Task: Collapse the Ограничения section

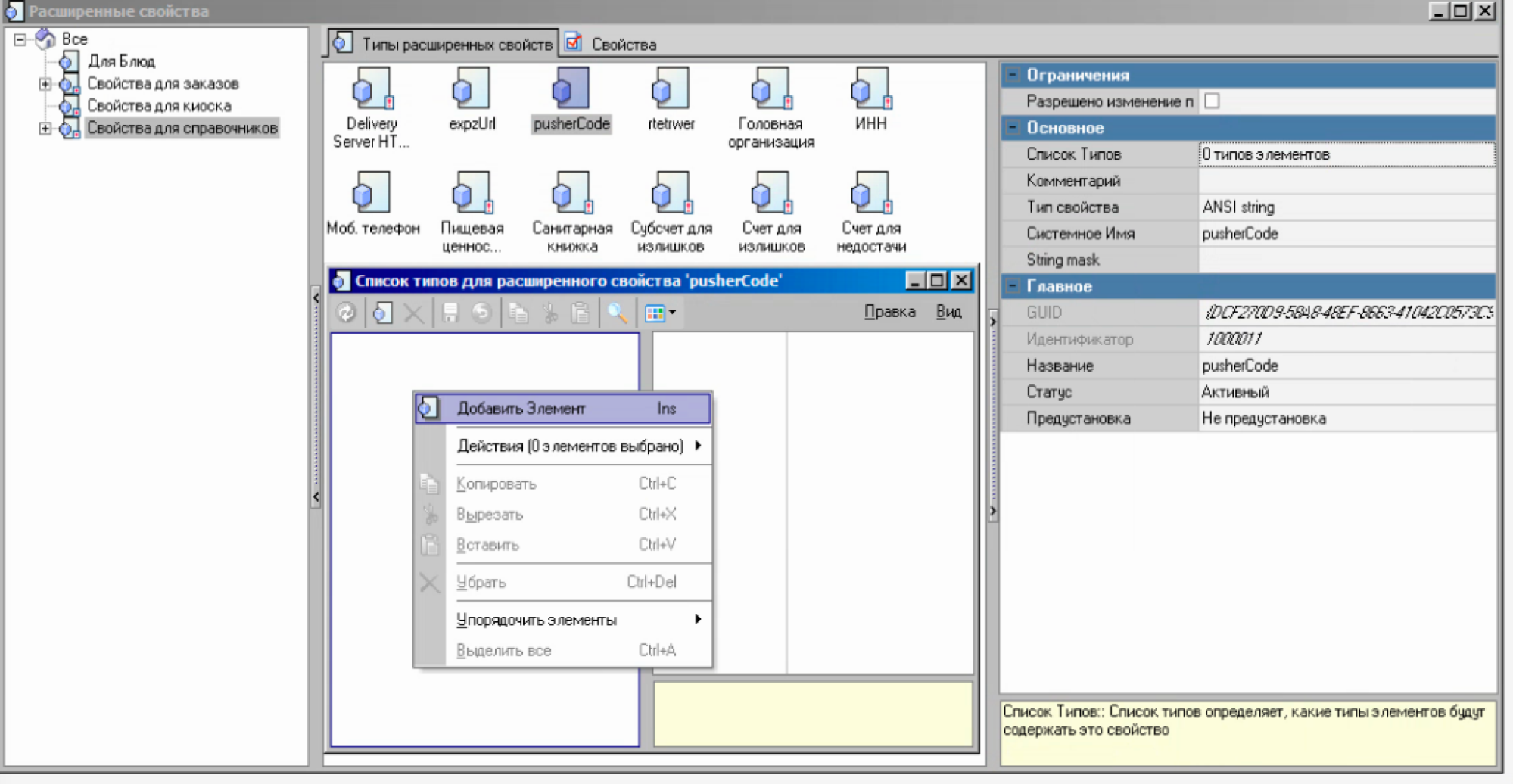Action: point(1013,75)
